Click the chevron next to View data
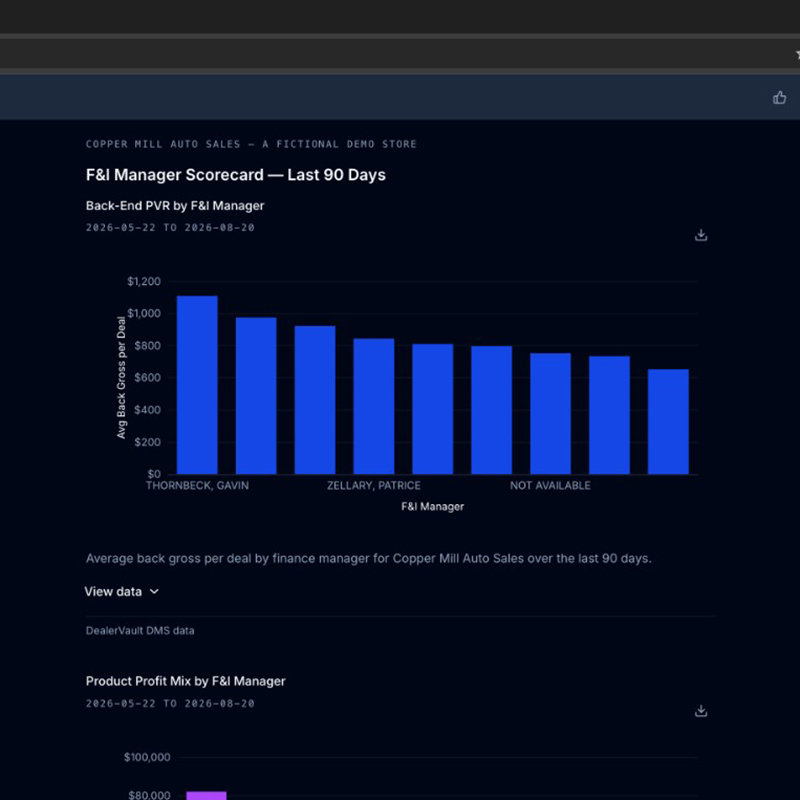 tap(154, 591)
